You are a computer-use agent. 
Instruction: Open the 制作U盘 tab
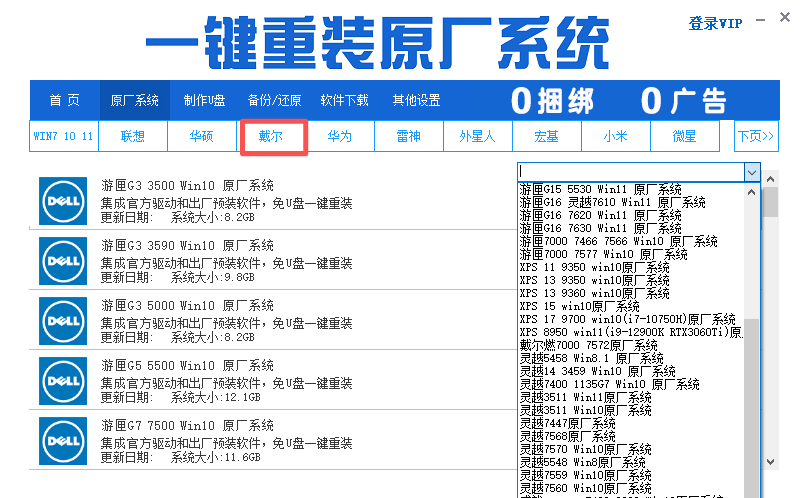[205, 100]
